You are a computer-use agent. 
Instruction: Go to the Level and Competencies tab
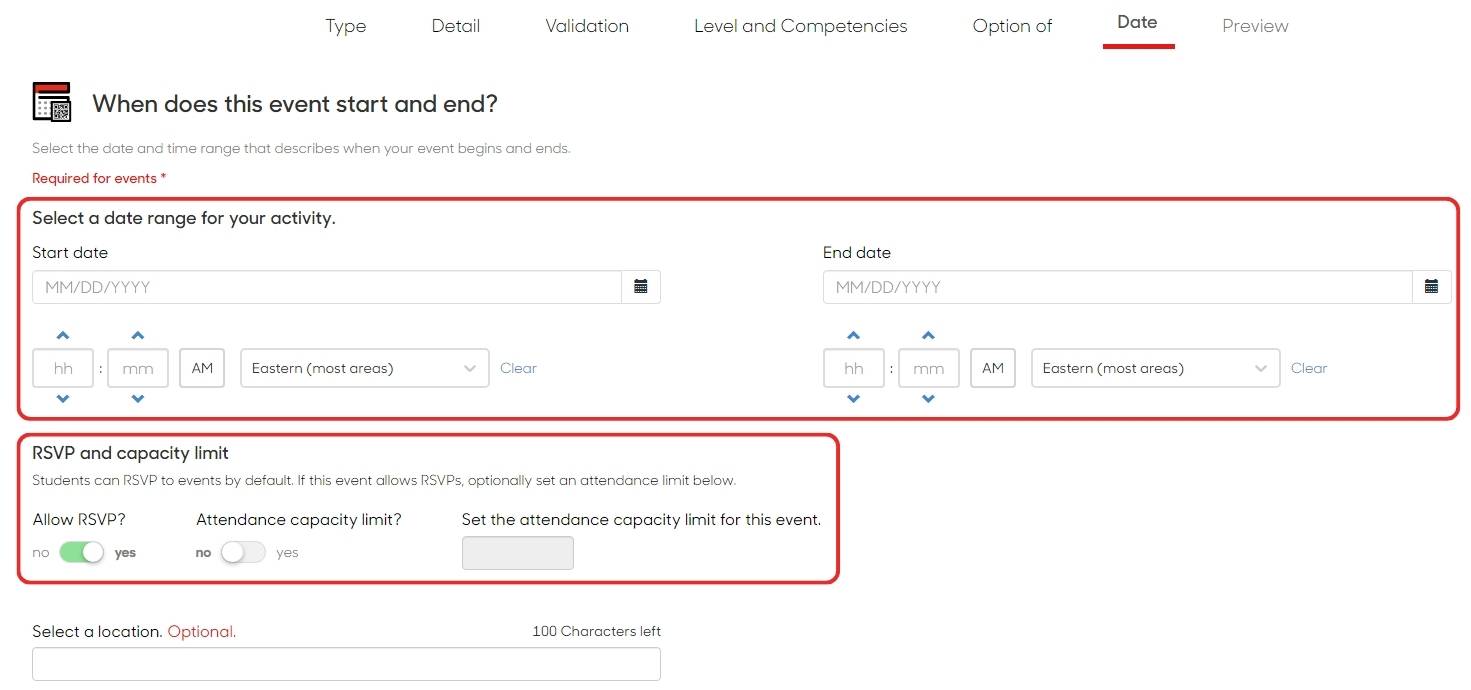pyautogui.click(x=800, y=26)
